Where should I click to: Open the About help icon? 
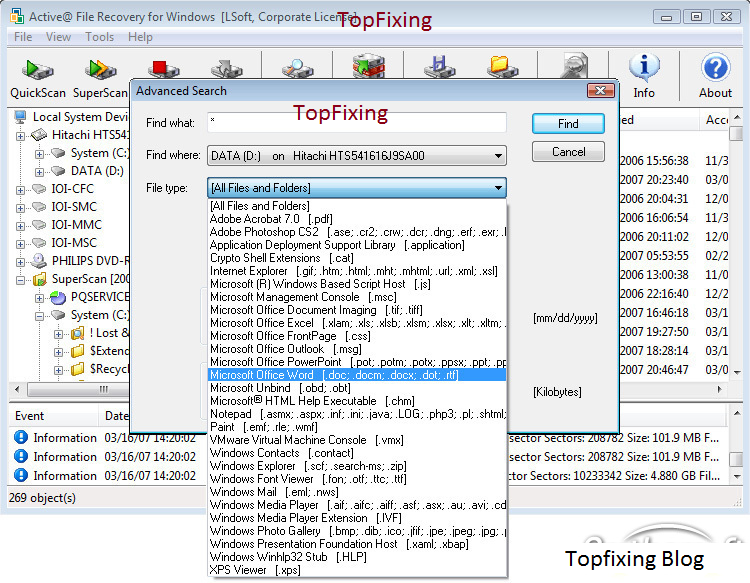coord(715,76)
